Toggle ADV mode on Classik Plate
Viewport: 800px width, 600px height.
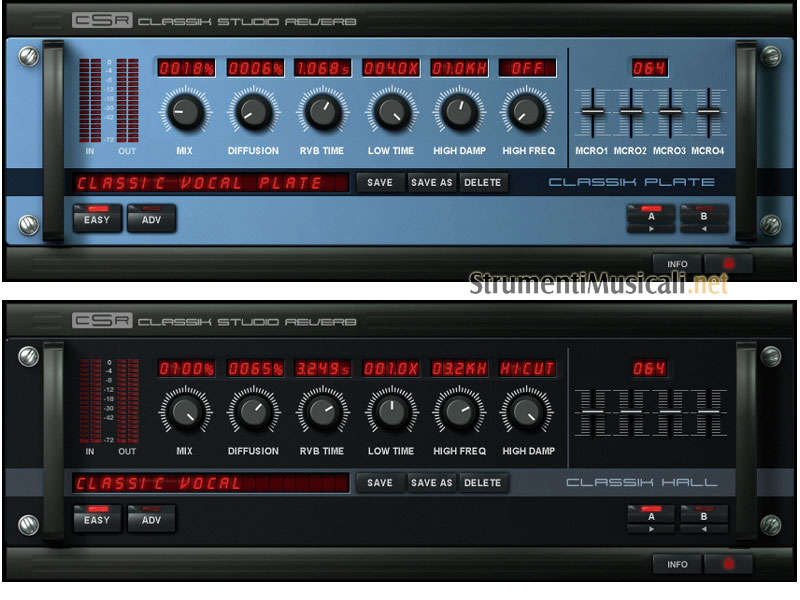(151, 219)
